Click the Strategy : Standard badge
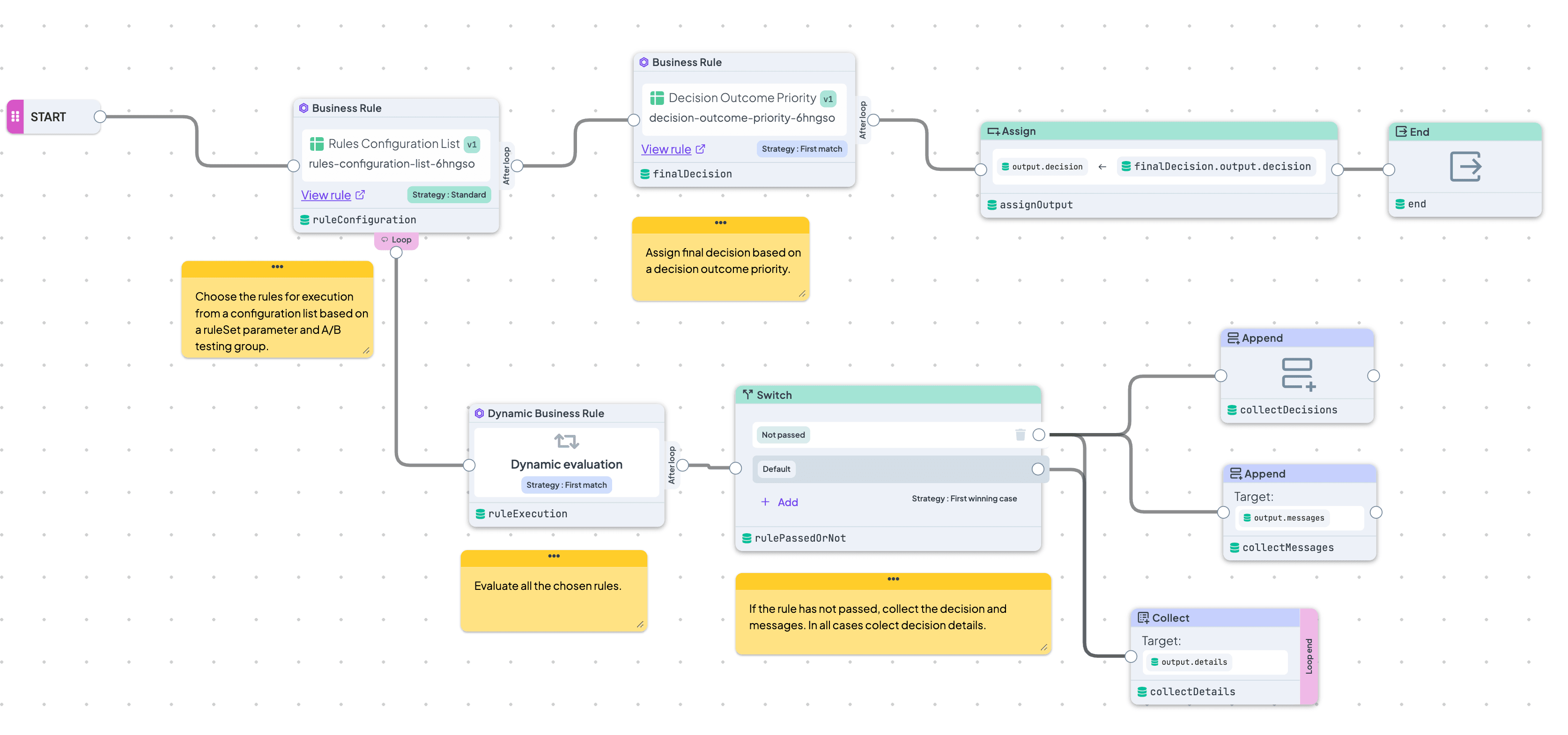 449,195
